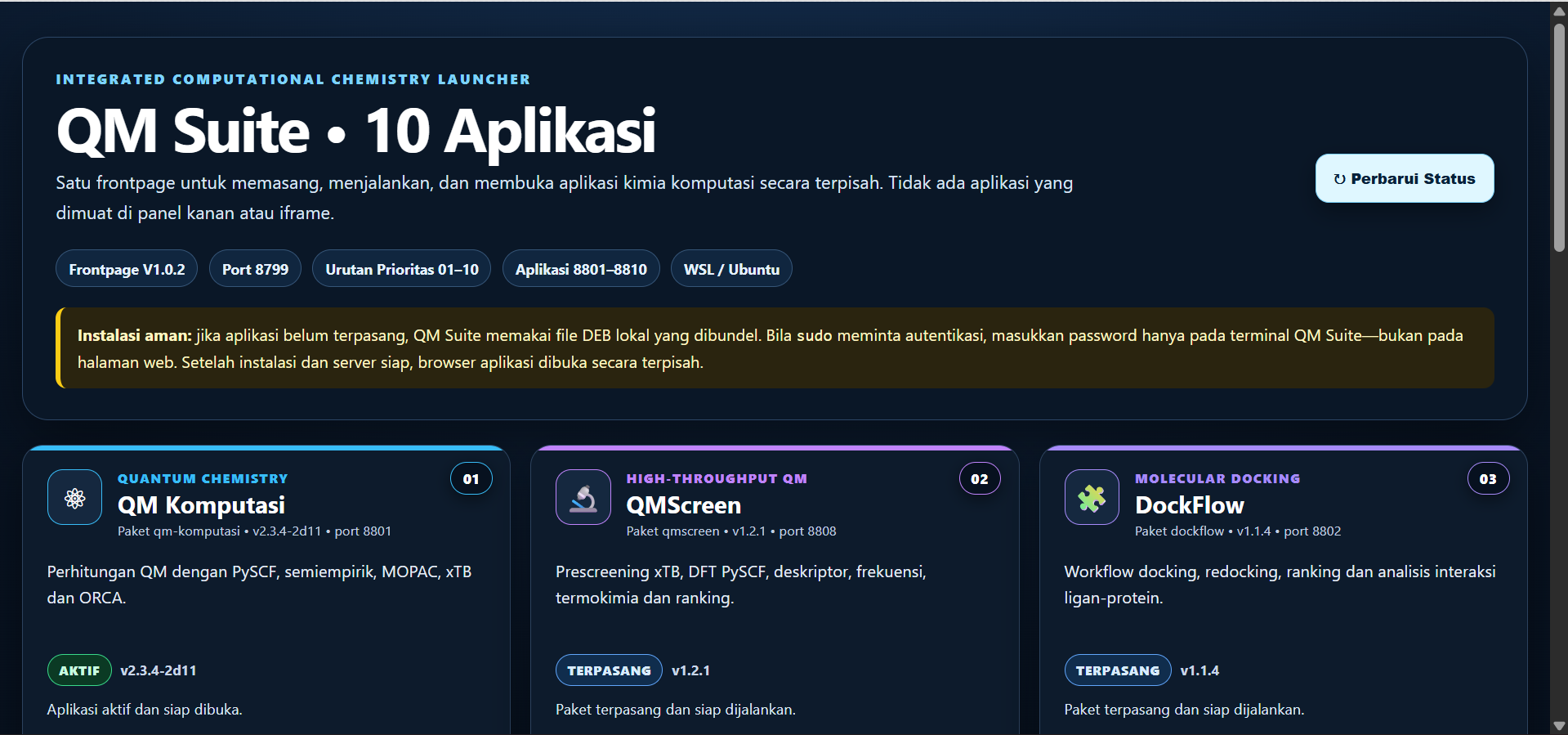Click the TERPASANG badge on QMScreen card
The width and height of the screenshot is (1568, 735).
pos(609,670)
